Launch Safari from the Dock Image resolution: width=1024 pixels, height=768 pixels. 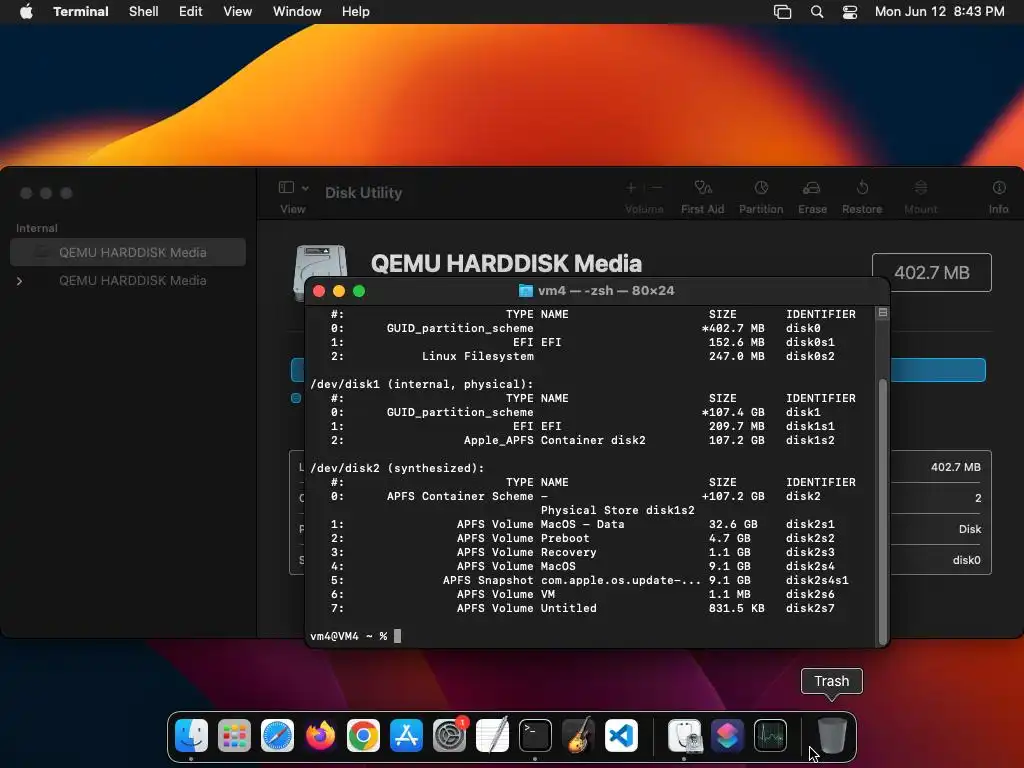coord(278,735)
